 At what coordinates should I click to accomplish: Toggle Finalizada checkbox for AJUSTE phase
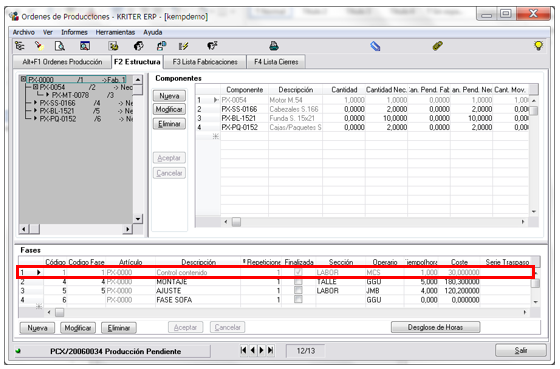coord(298,290)
